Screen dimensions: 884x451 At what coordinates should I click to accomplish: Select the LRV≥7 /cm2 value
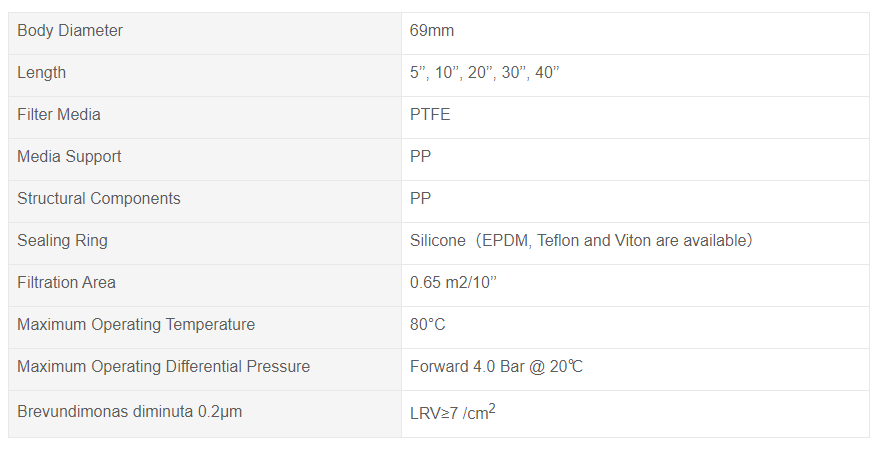click(x=452, y=410)
